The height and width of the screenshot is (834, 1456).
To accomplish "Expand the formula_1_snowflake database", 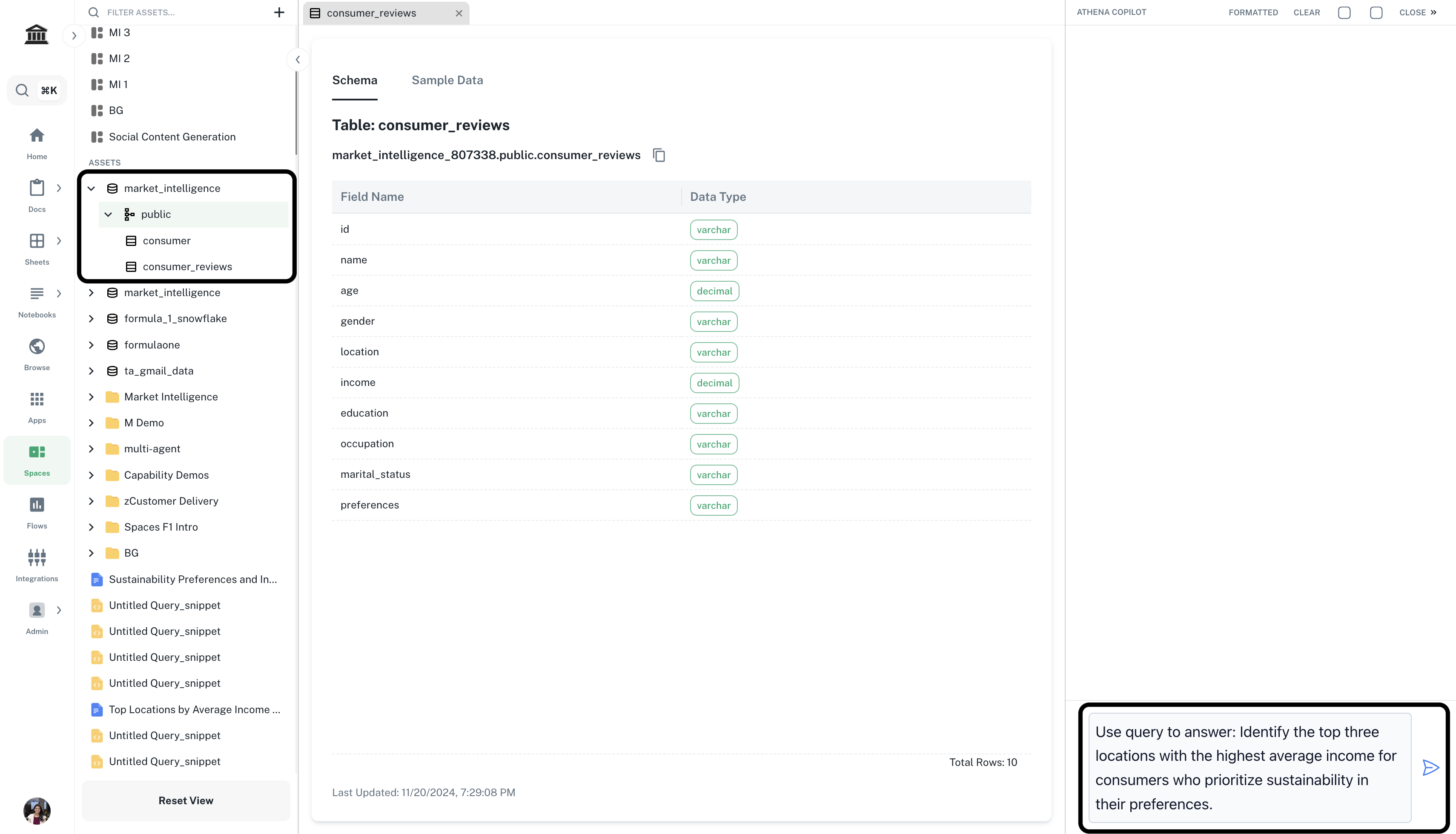I will pyautogui.click(x=91, y=318).
